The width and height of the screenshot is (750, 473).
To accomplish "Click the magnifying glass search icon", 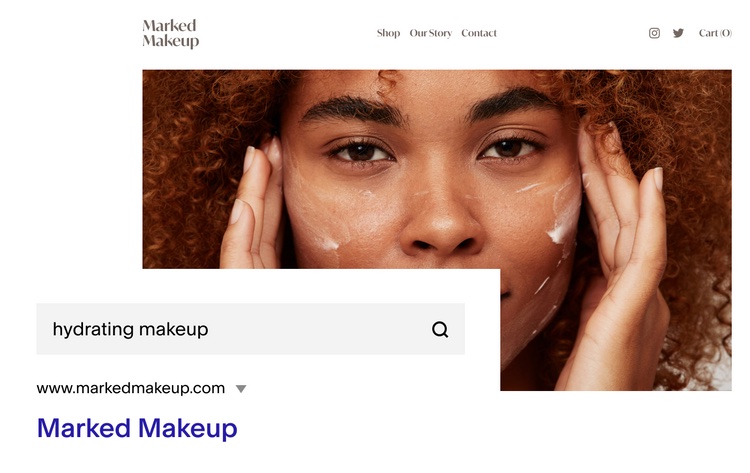I will (440, 329).
